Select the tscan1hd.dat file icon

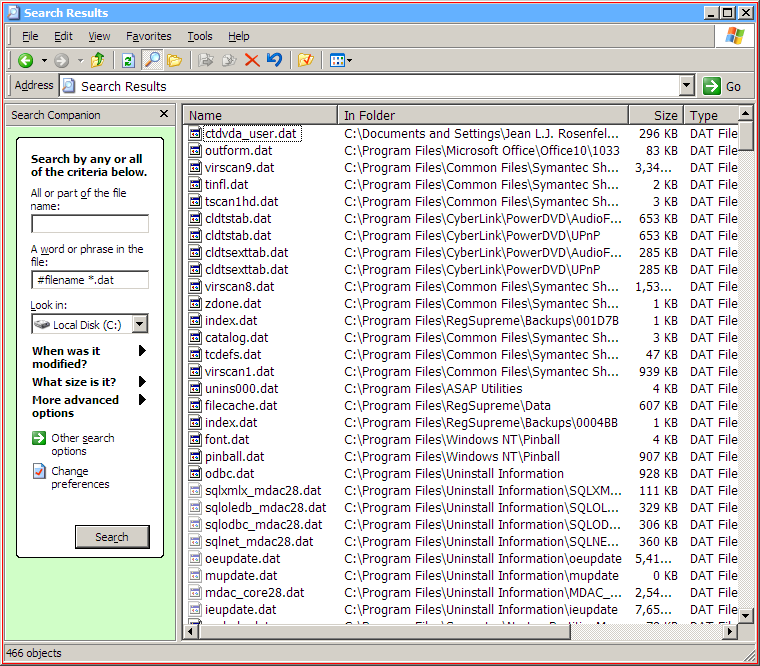pos(195,201)
